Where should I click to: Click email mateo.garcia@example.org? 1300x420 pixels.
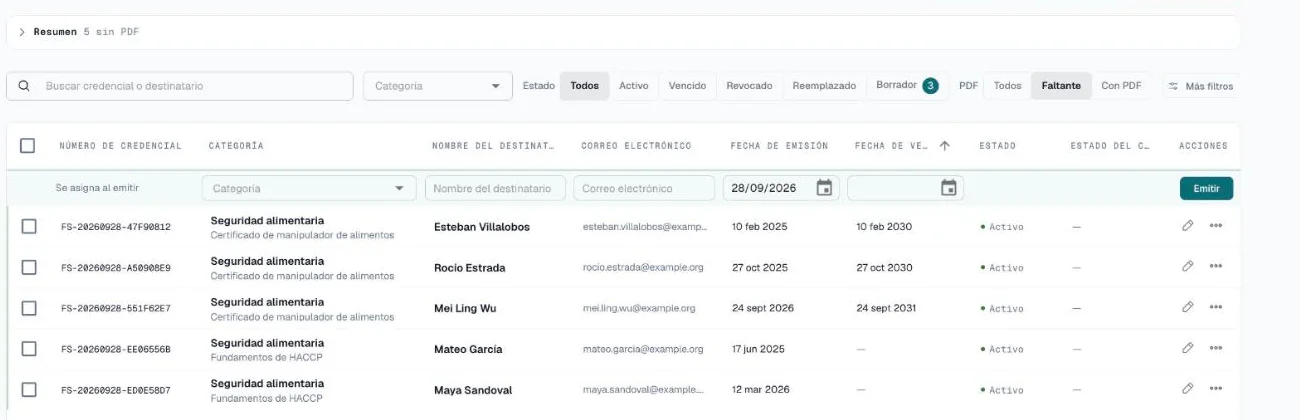pos(643,350)
